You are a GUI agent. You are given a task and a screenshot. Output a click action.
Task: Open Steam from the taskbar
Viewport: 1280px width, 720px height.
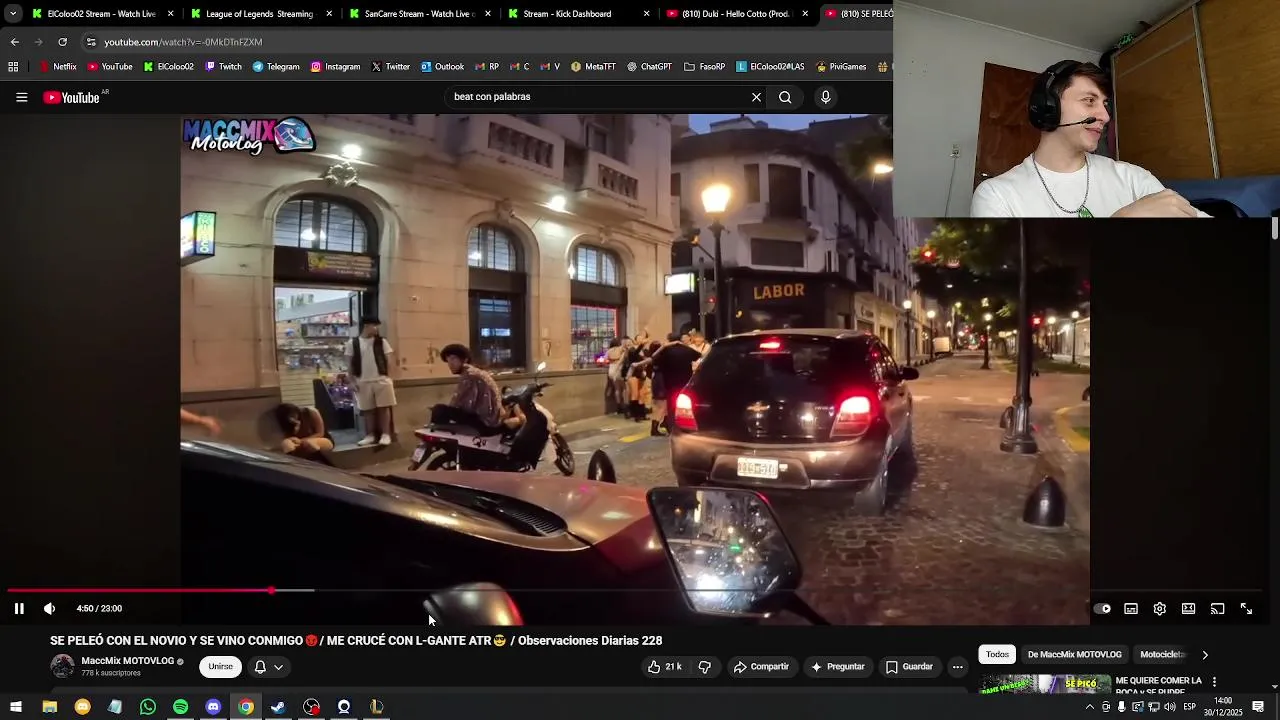(x=278, y=707)
